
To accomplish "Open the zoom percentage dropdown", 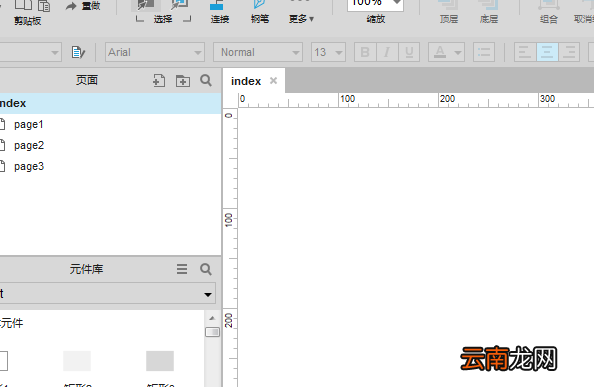I will pos(397,3).
